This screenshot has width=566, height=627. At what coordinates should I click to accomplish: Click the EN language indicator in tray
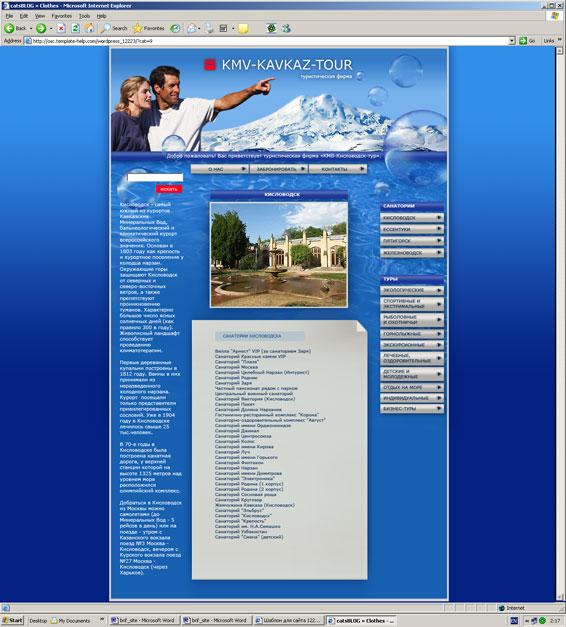pyautogui.click(x=514, y=621)
